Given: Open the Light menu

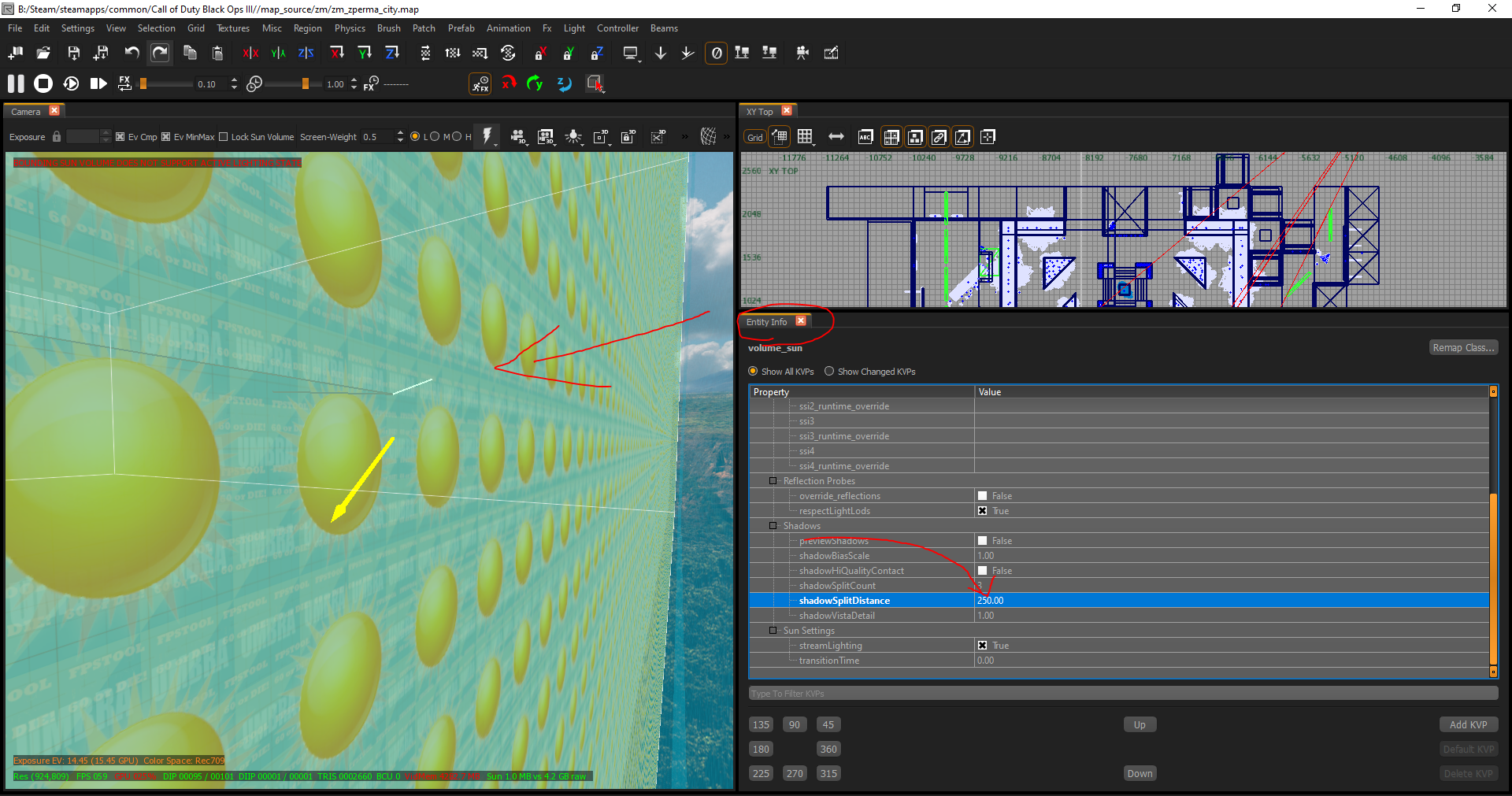Looking at the screenshot, I should 574,28.
